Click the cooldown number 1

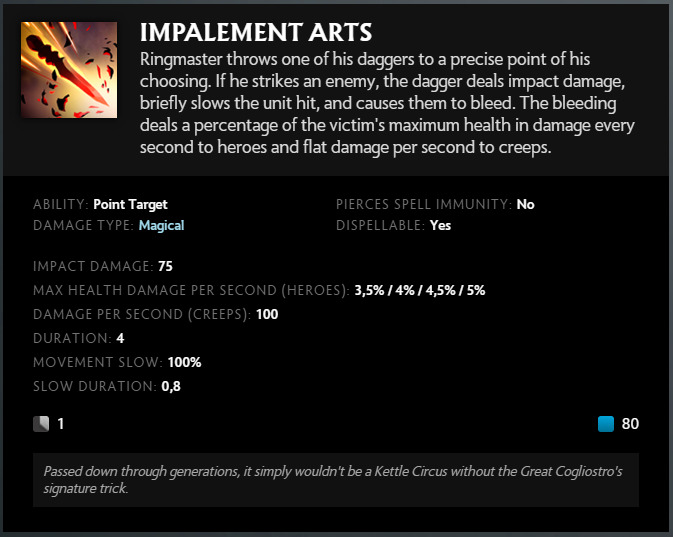pyautogui.click(x=61, y=424)
